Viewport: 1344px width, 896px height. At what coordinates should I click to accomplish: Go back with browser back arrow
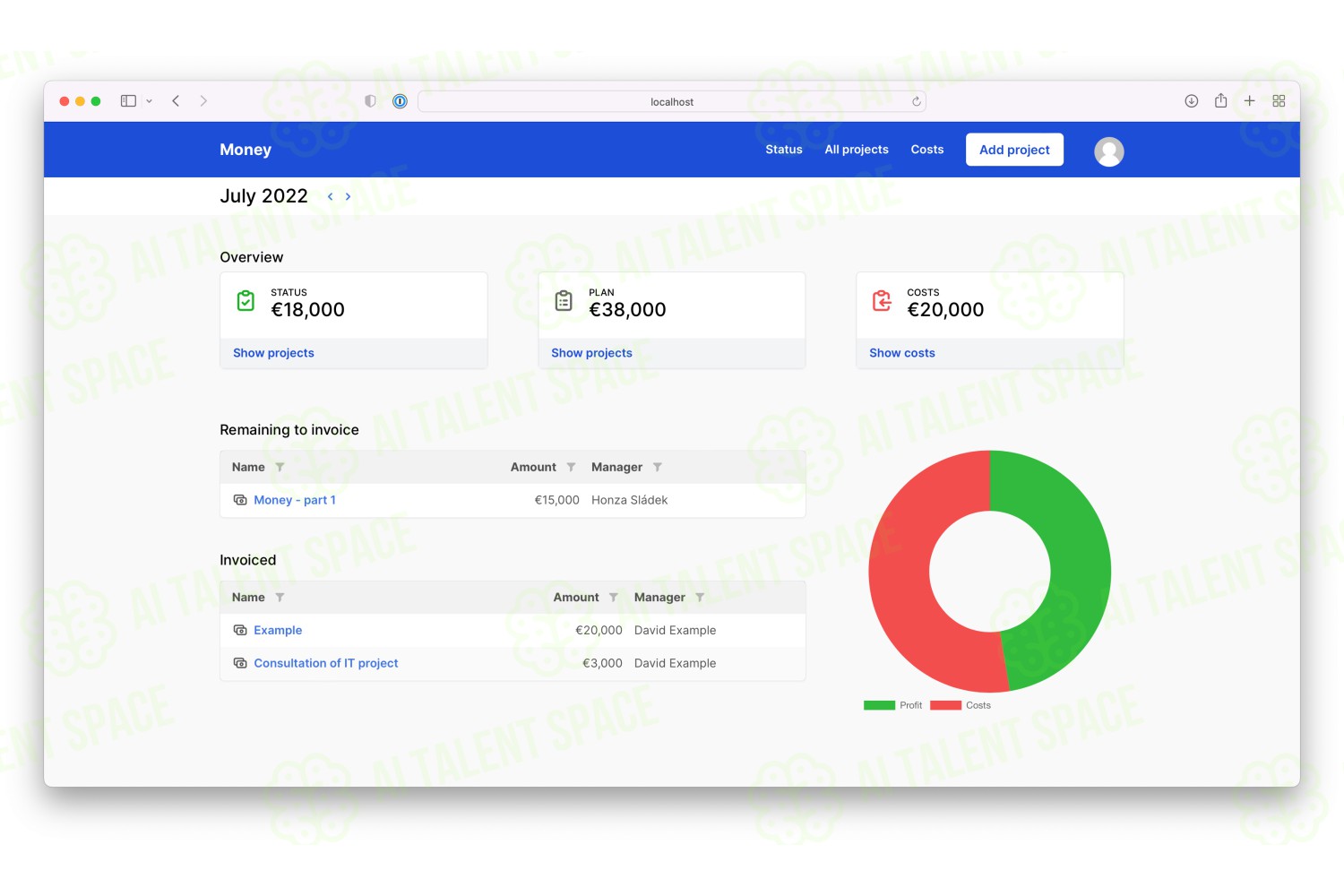[176, 101]
